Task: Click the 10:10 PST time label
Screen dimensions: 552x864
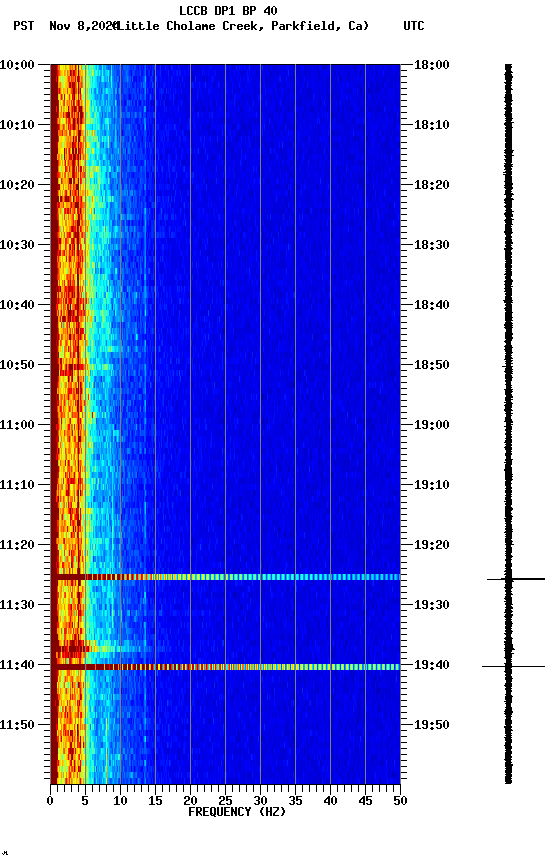Action: [17, 125]
